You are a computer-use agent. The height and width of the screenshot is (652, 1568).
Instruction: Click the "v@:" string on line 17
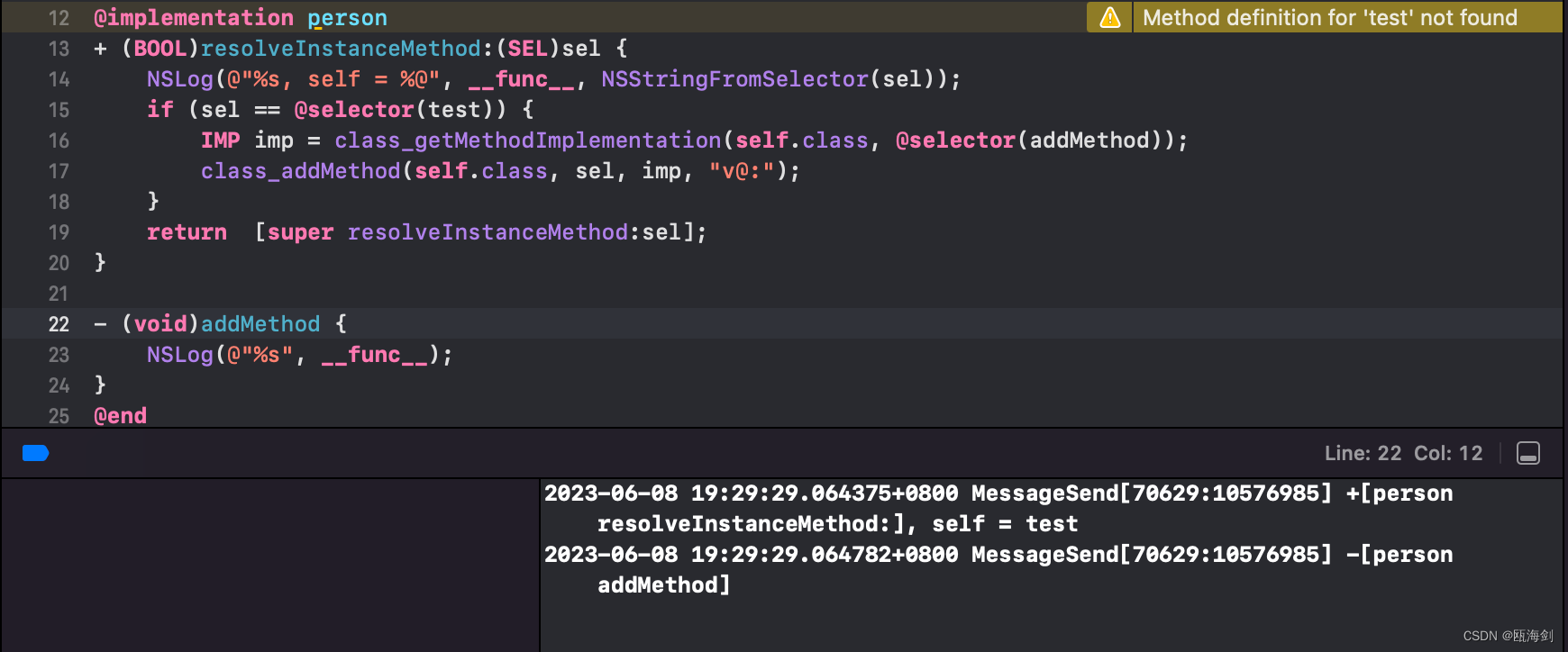(x=742, y=171)
